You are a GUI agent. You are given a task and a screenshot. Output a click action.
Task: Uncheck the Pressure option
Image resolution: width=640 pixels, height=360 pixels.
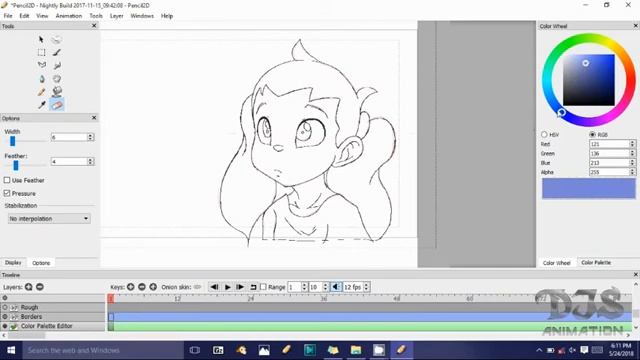click(x=7, y=193)
